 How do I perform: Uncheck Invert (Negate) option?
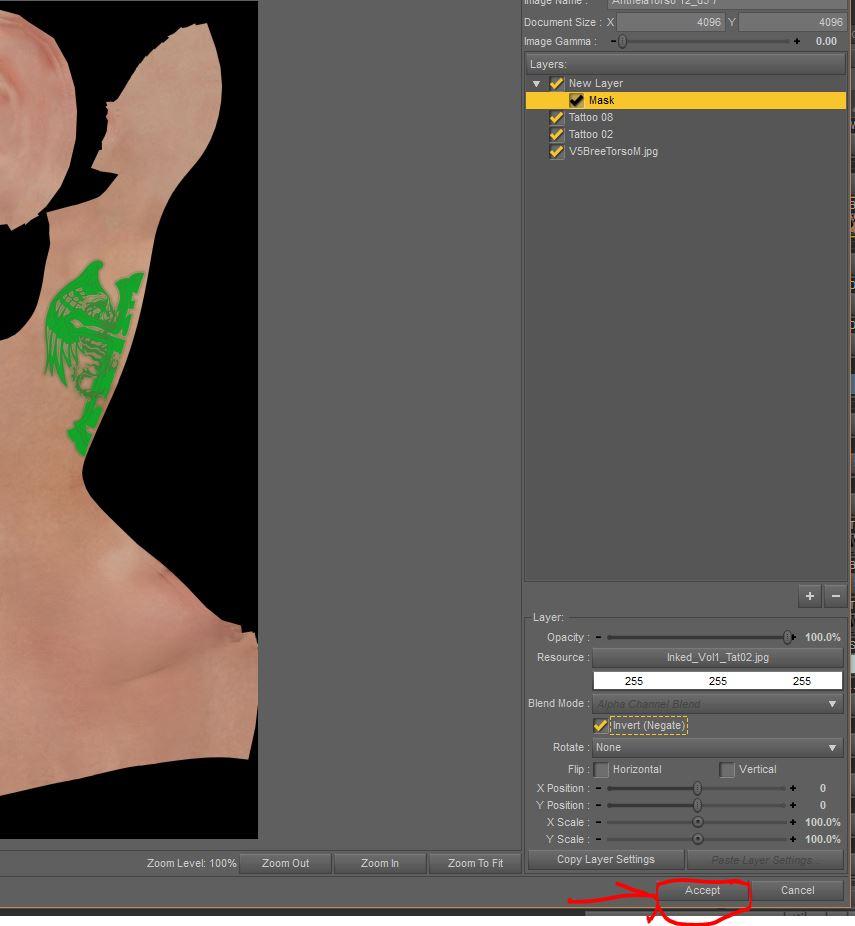pyautogui.click(x=601, y=725)
